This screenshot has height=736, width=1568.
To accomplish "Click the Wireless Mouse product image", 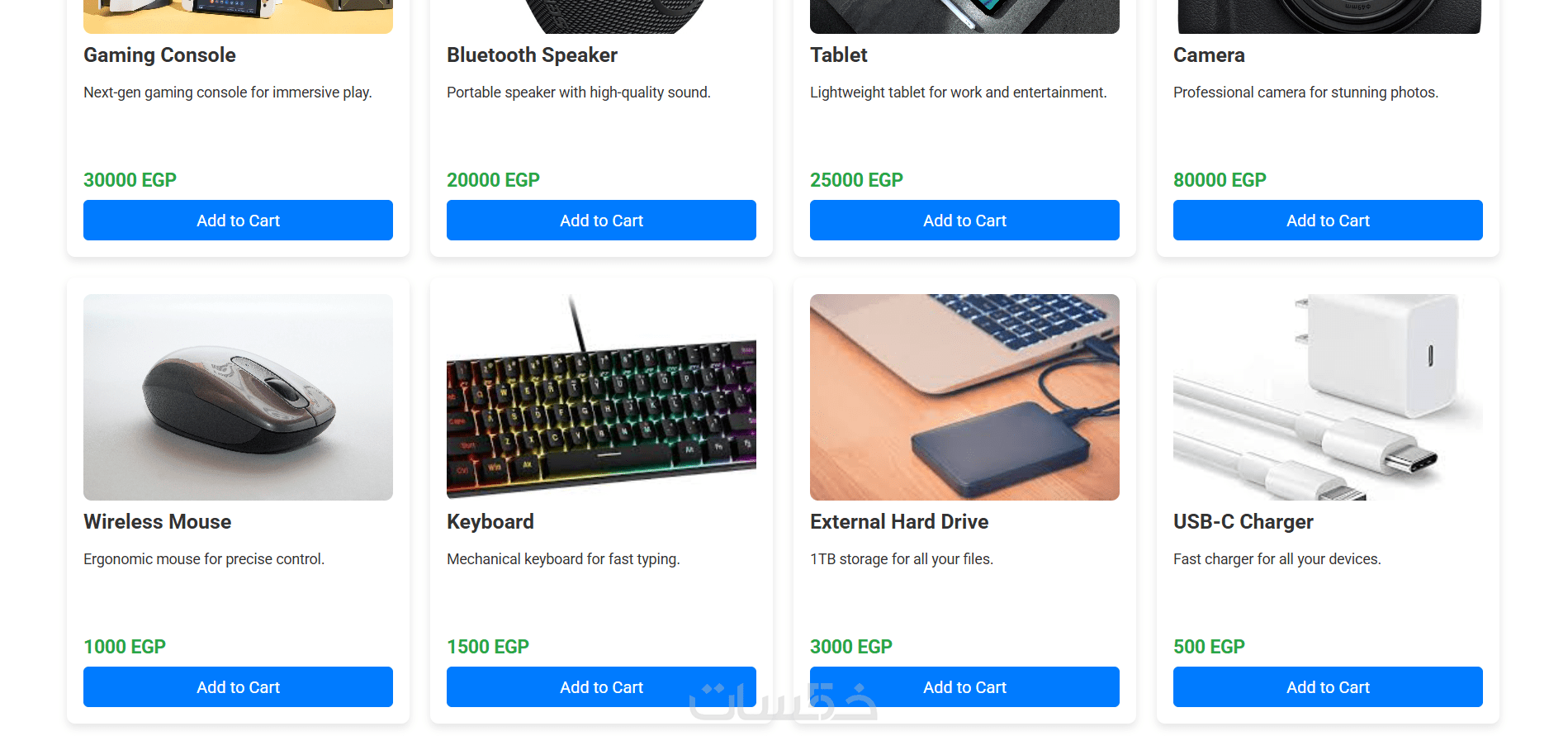I will tap(238, 397).
